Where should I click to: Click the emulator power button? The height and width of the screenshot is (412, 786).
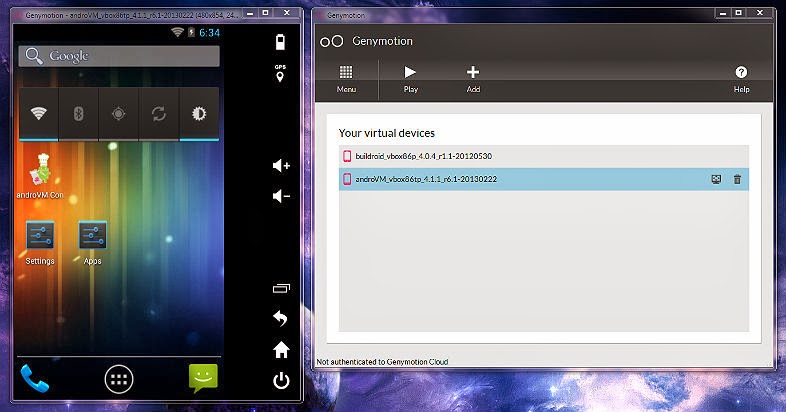pyautogui.click(x=281, y=381)
